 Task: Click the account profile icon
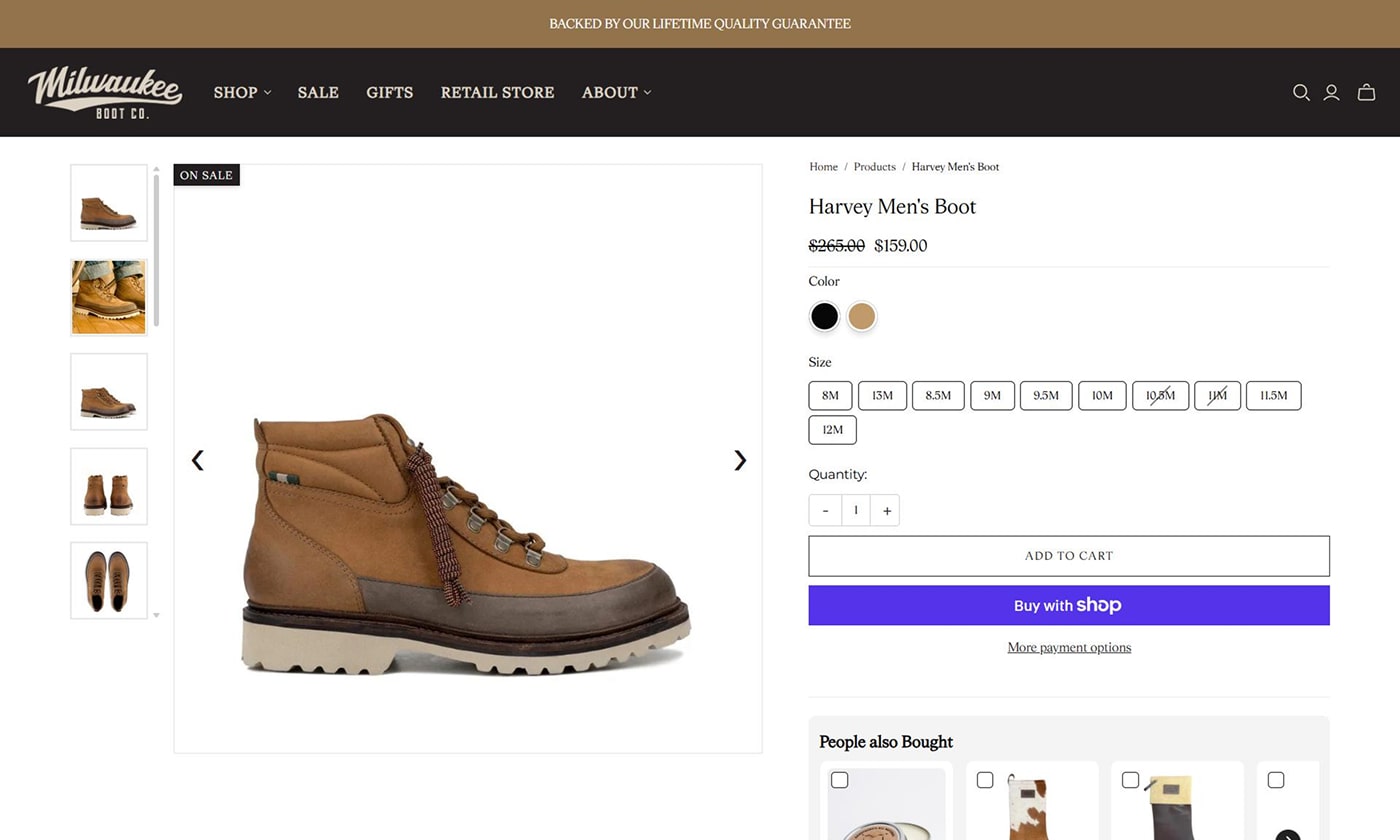1331,92
